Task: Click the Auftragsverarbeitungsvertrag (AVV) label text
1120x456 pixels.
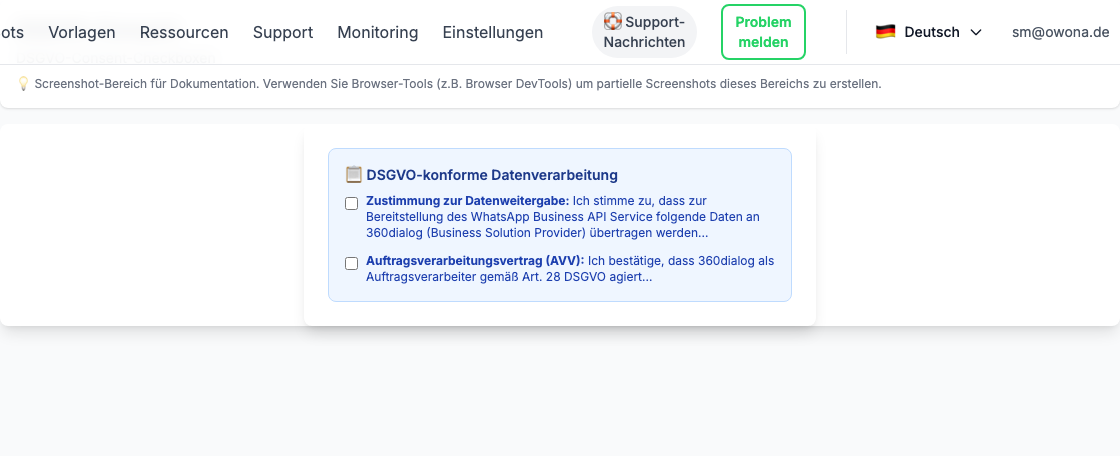Action: [474, 261]
